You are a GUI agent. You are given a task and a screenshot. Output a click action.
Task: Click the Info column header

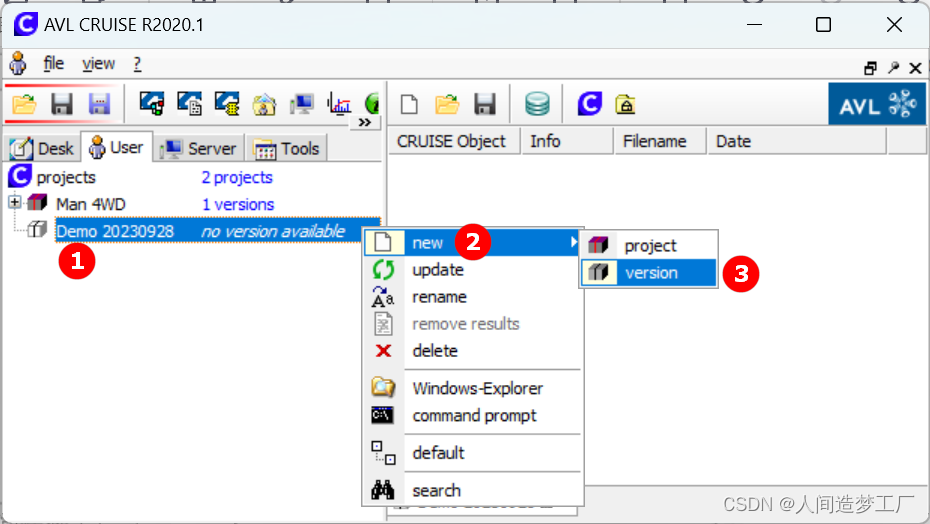click(x=567, y=141)
